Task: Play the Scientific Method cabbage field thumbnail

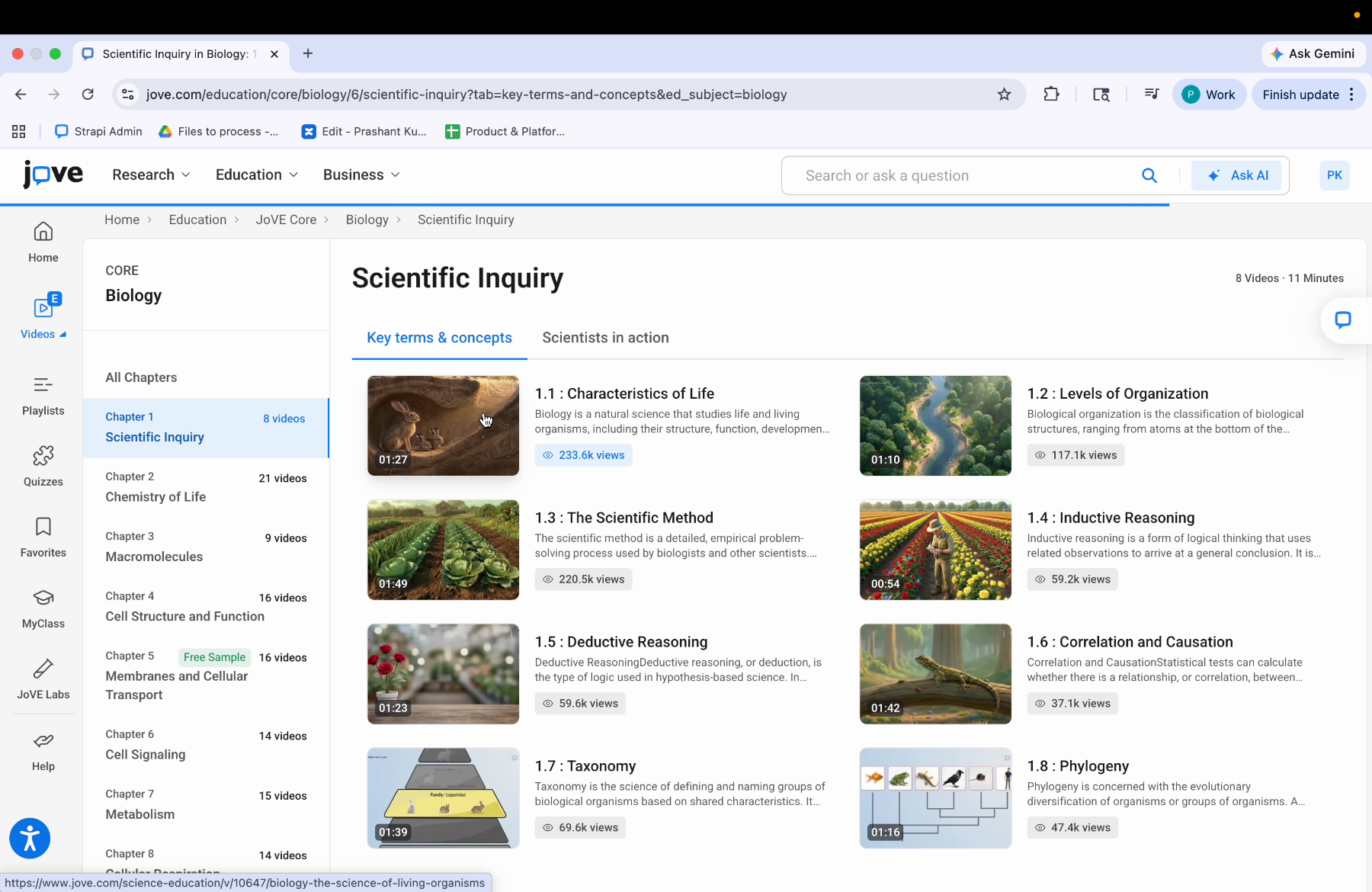Action: pos(443,550)
